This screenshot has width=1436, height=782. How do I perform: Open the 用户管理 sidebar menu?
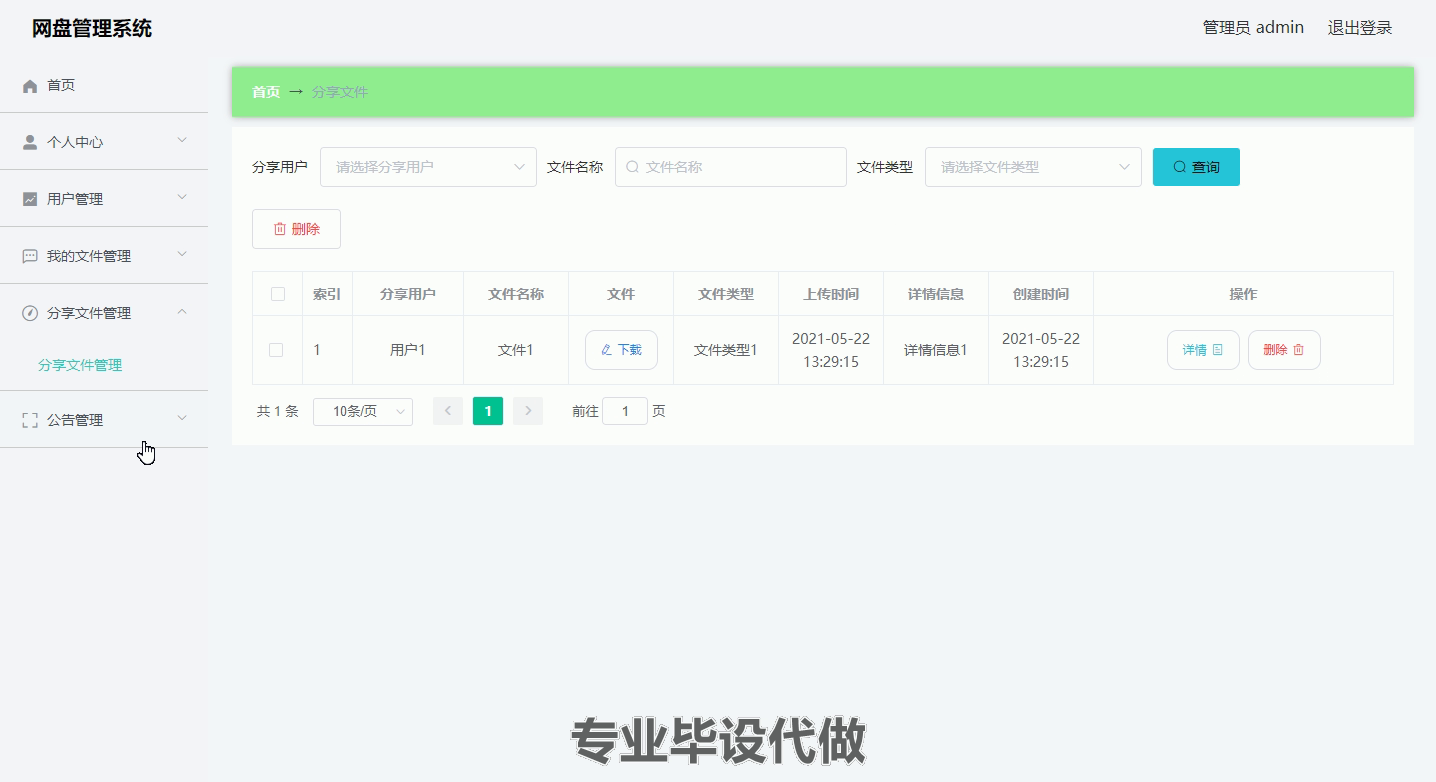(x=104, y=199)
